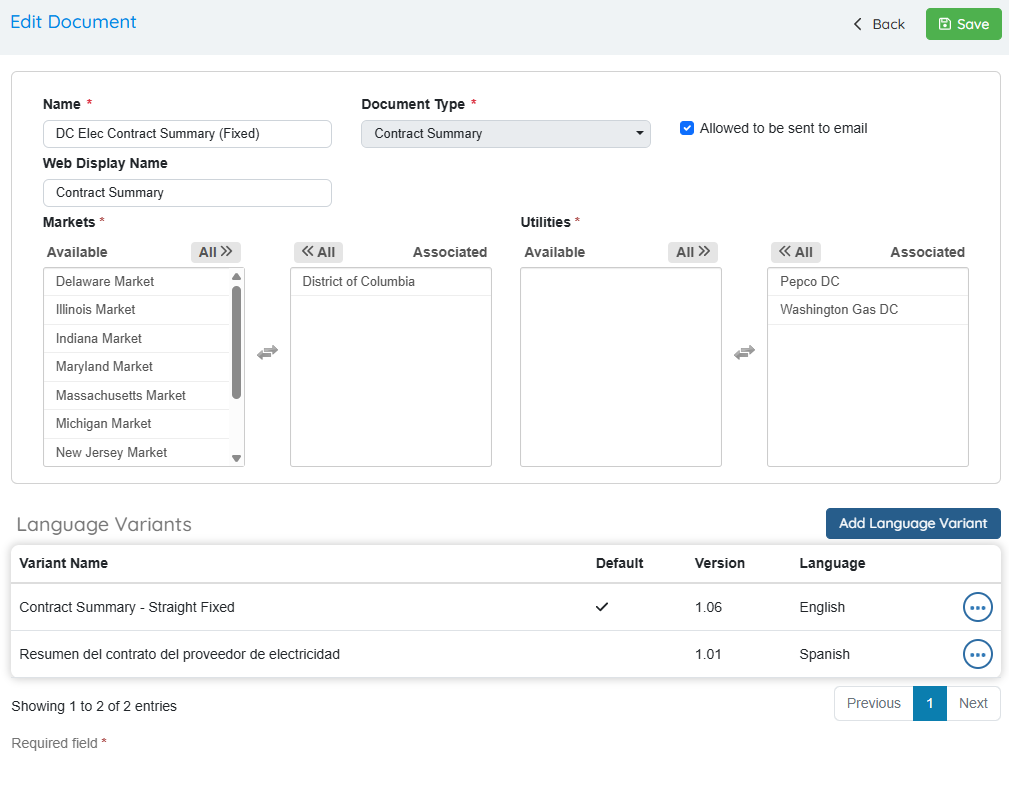
Task: Select Indiana Market in available list
Action: (x=137, y=338)
